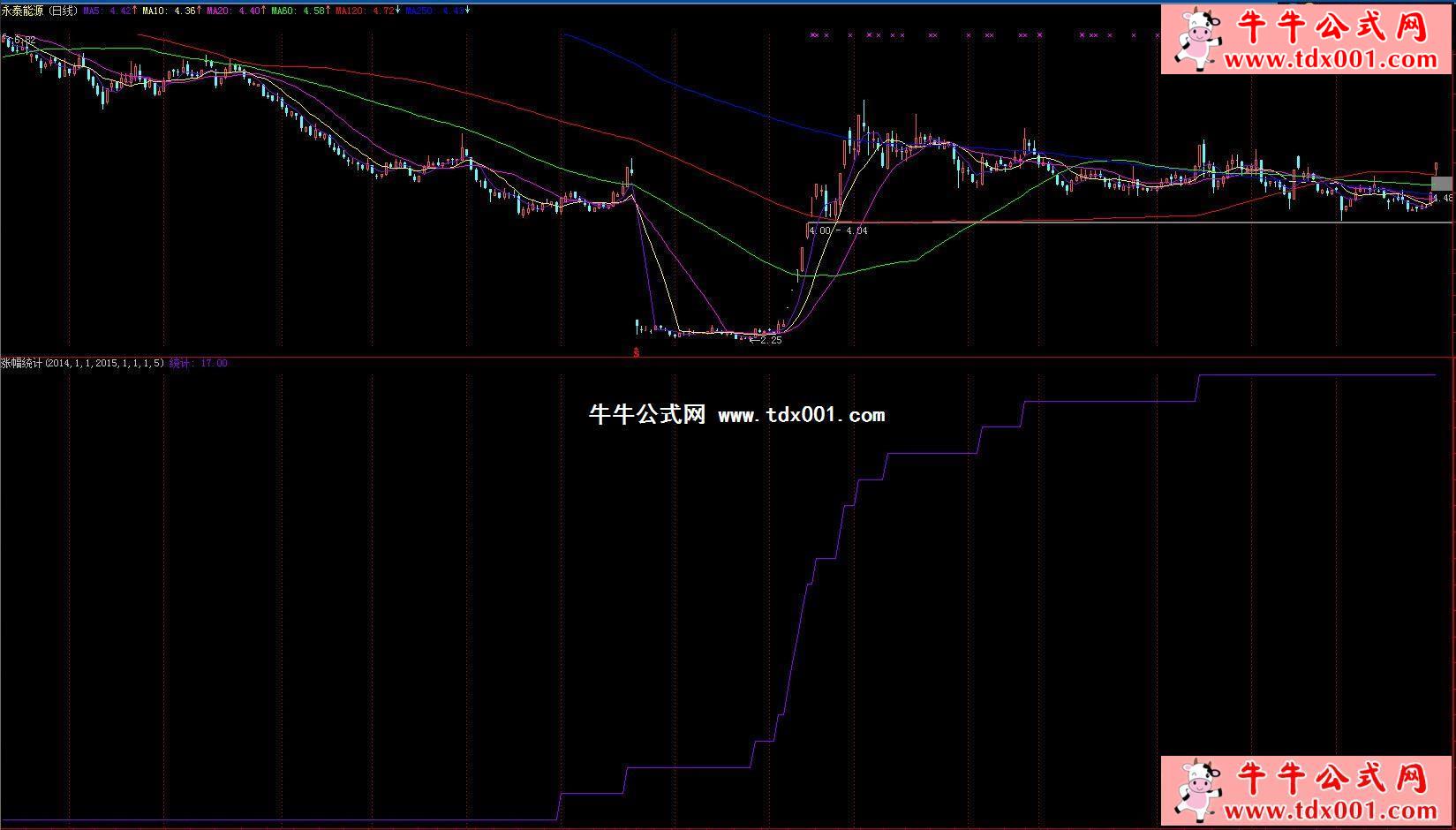Click the MA120 down arrow indicator

pos(398,11)
